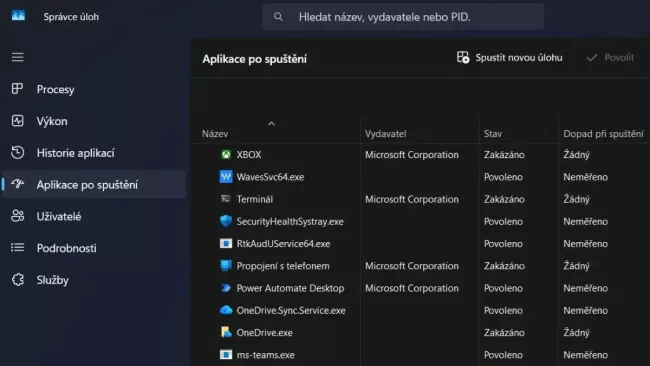Viewport: 650px width, 366px height.
Task: Click the Propojení s telefonem icon
Action: coord(226,265)
